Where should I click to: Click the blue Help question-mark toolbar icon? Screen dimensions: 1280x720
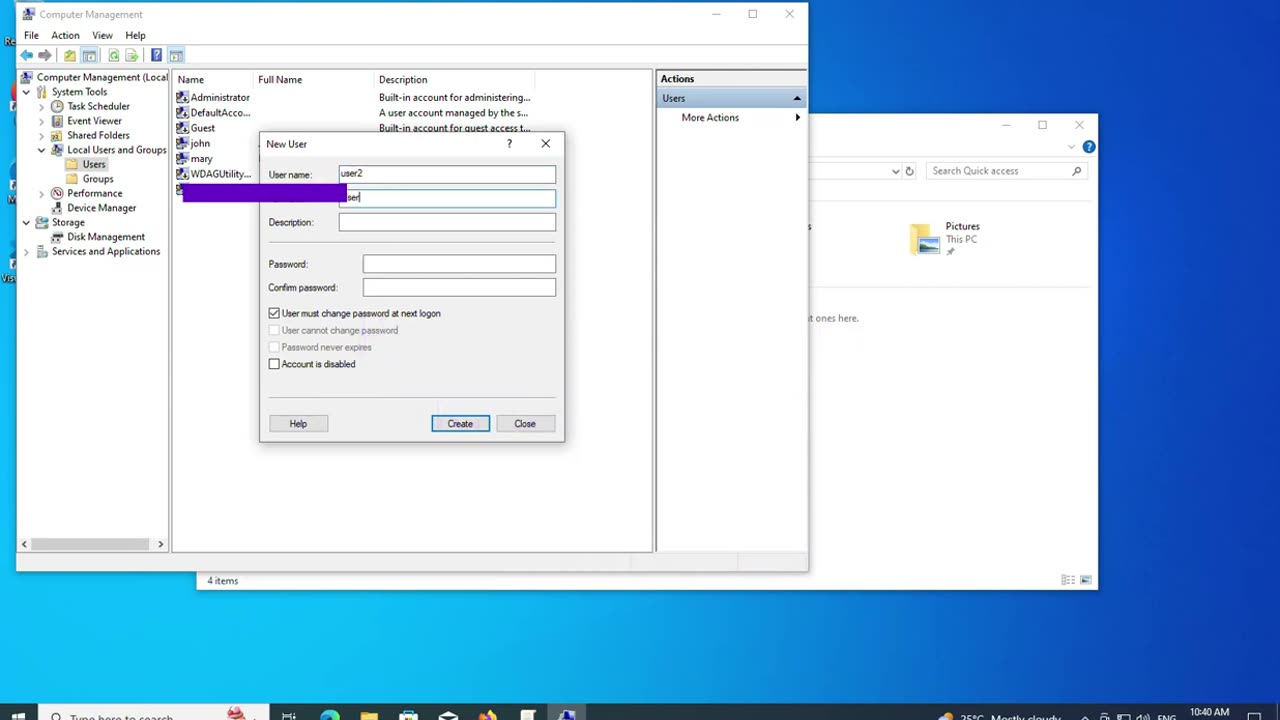tap(156, 55)
